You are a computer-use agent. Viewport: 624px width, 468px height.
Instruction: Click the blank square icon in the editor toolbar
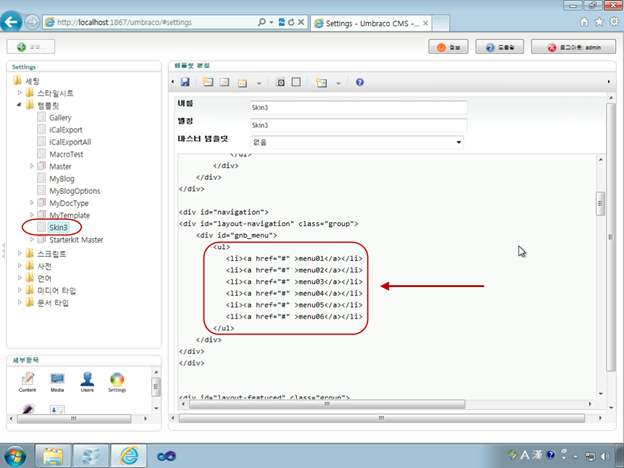[296, 82]
